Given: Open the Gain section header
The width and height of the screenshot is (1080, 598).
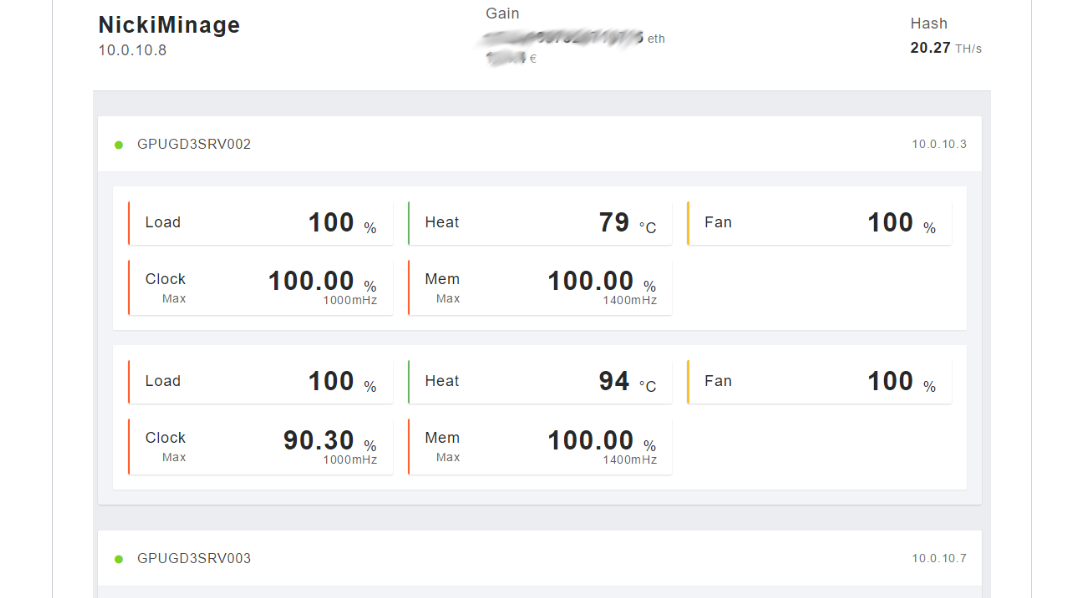Looking at the screenshot, I should tap(502, 13).
